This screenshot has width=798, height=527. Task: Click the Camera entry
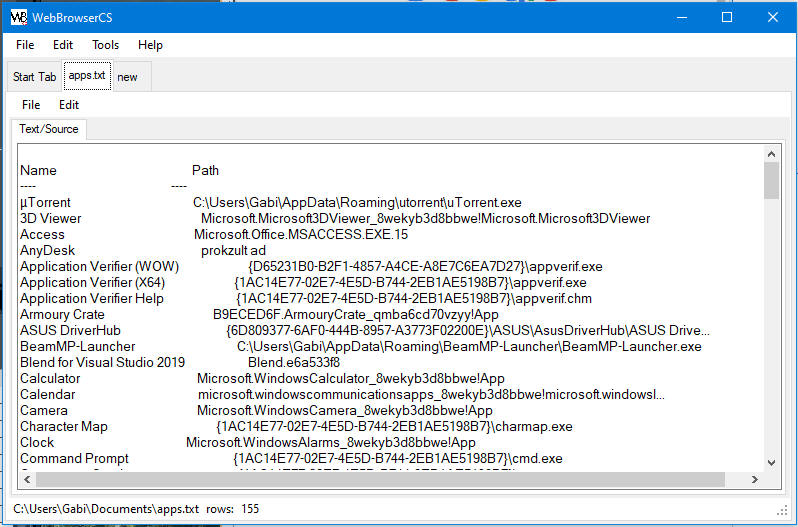click(44, 411)
